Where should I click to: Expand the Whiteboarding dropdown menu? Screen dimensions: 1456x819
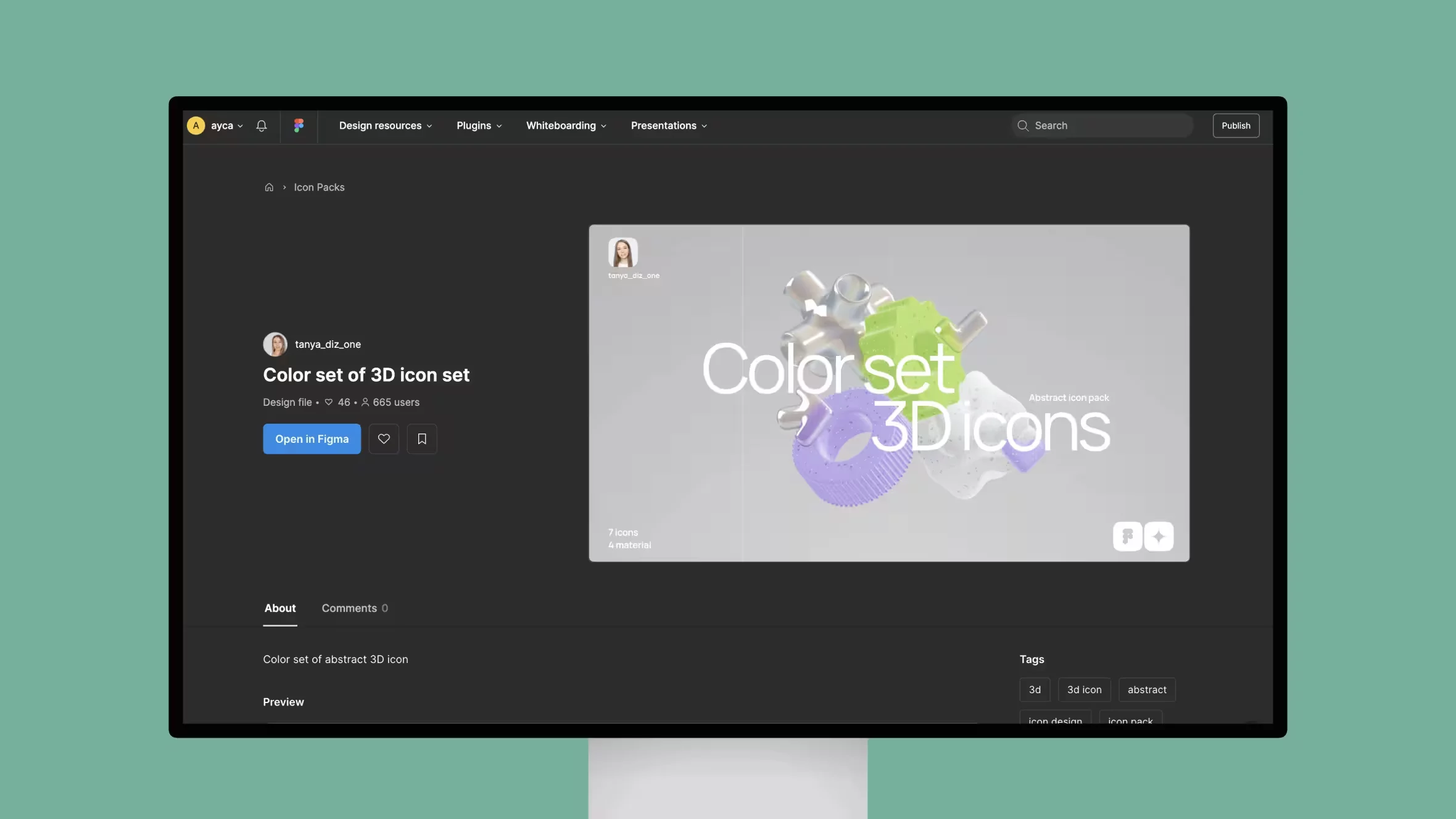565,125
